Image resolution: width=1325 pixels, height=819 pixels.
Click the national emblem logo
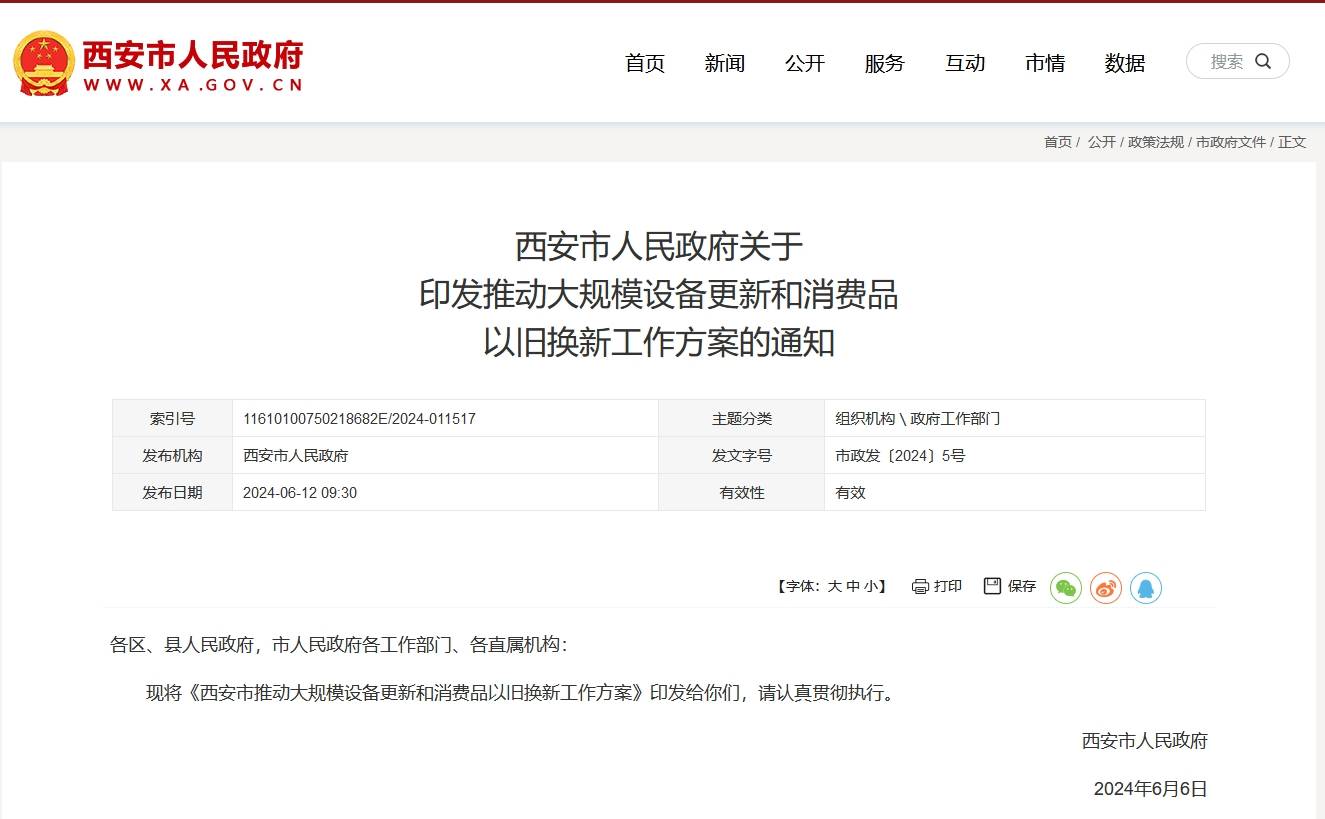coord(43,63)
